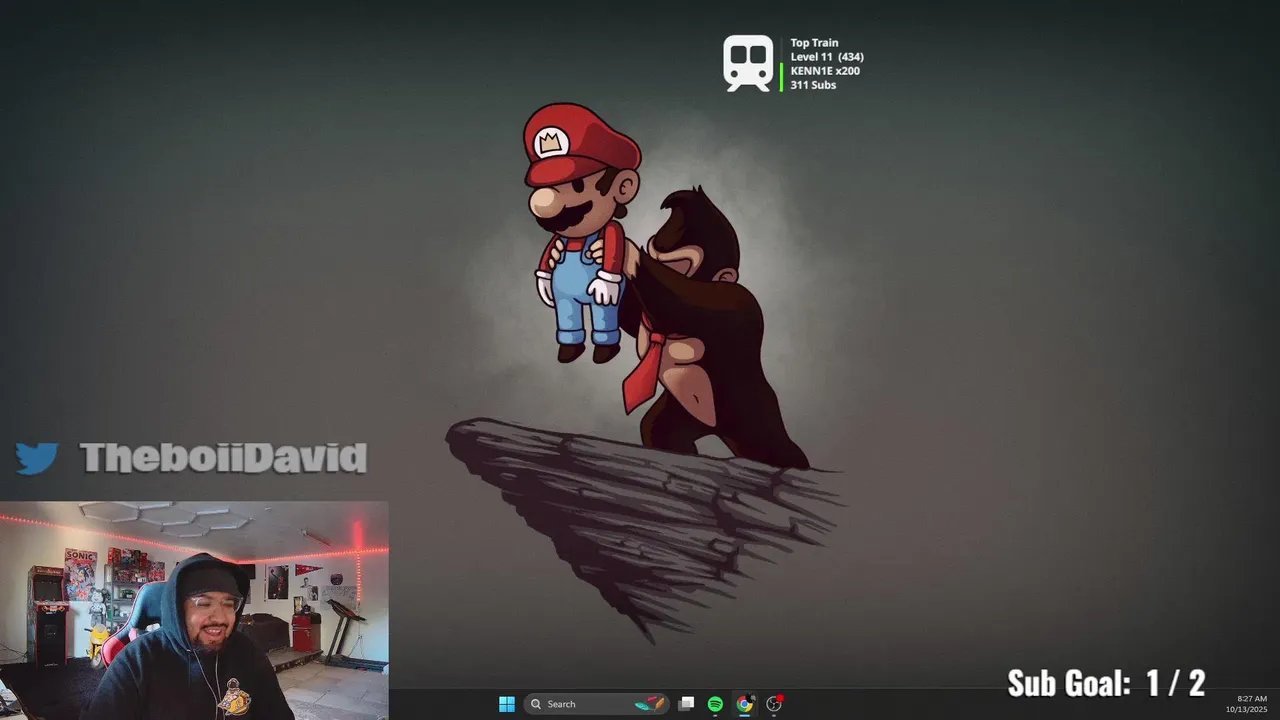Open Task View from the taskbar
1280x720 pixels.
pos(686,704)
